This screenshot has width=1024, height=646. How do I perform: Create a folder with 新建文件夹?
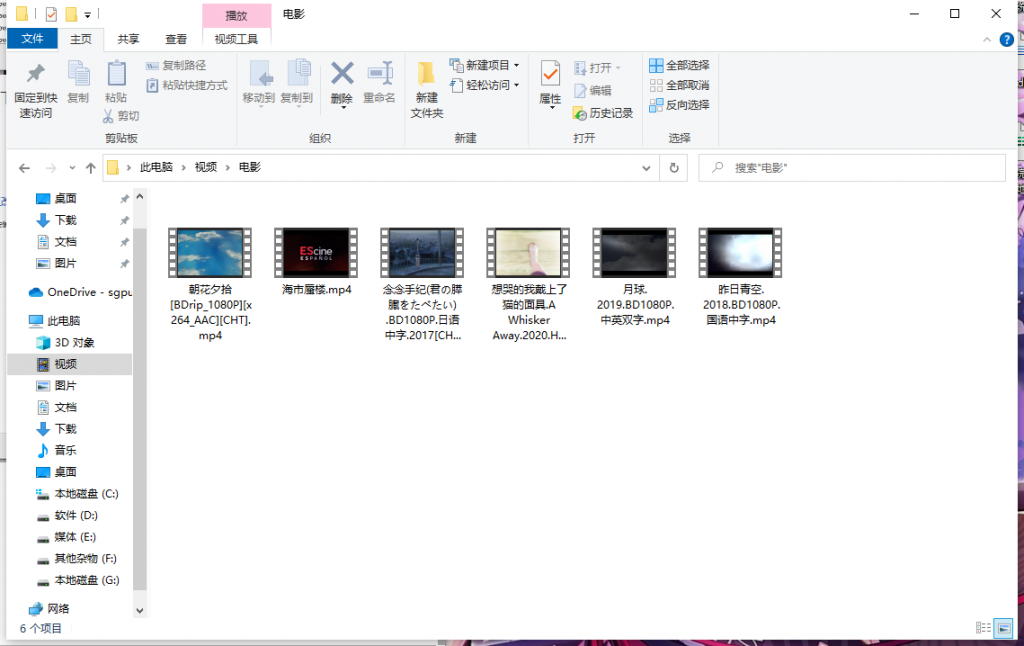pyautogui.click(x=426, y=89)
